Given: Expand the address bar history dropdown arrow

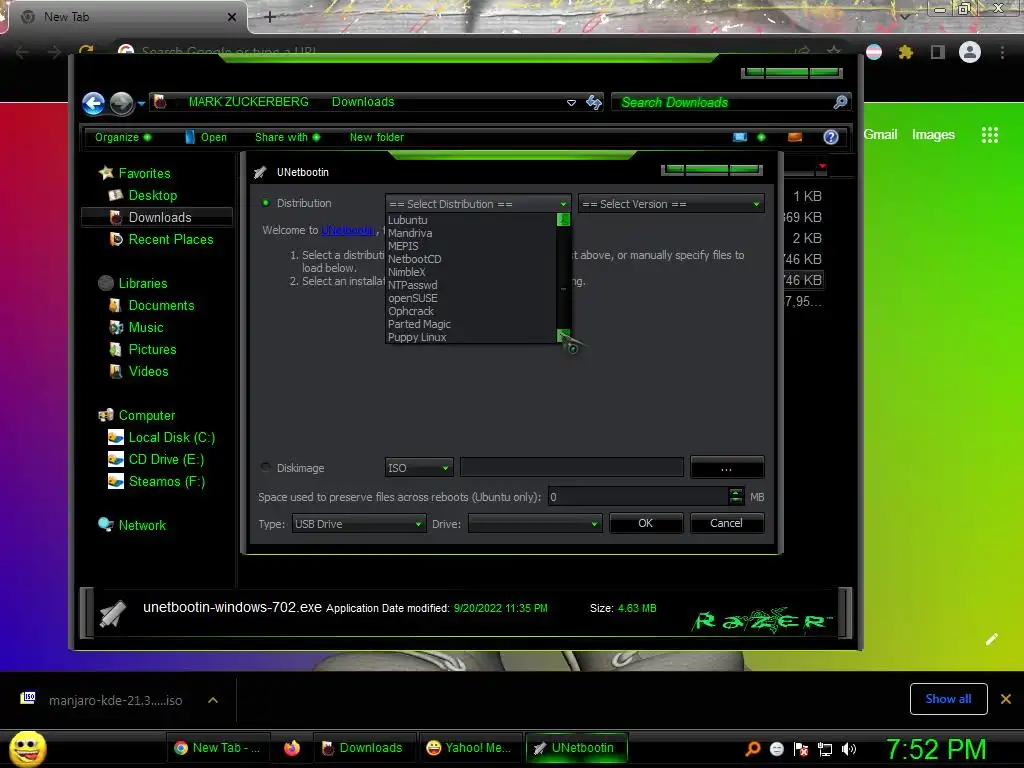Looking at the screenshot, I should click(571, 103).
